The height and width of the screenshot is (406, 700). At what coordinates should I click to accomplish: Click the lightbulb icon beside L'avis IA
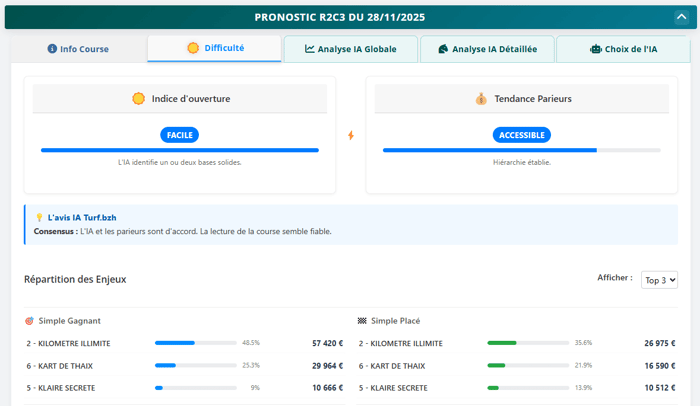click(39, 217)
